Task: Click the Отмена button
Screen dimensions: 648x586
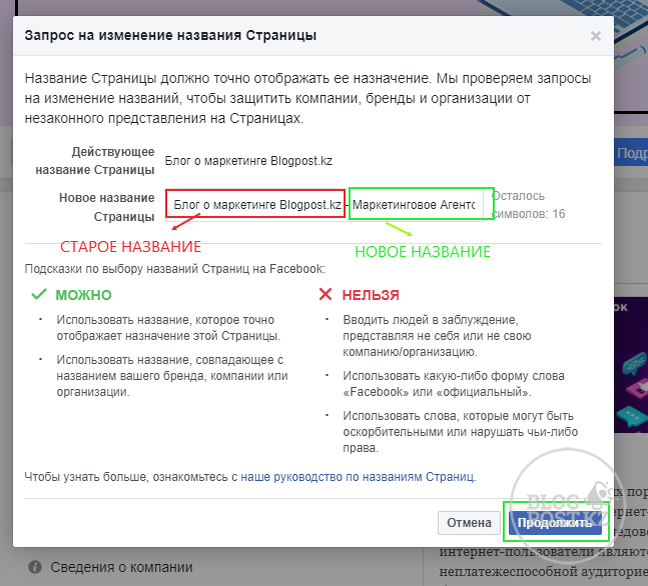Action: 469,523
